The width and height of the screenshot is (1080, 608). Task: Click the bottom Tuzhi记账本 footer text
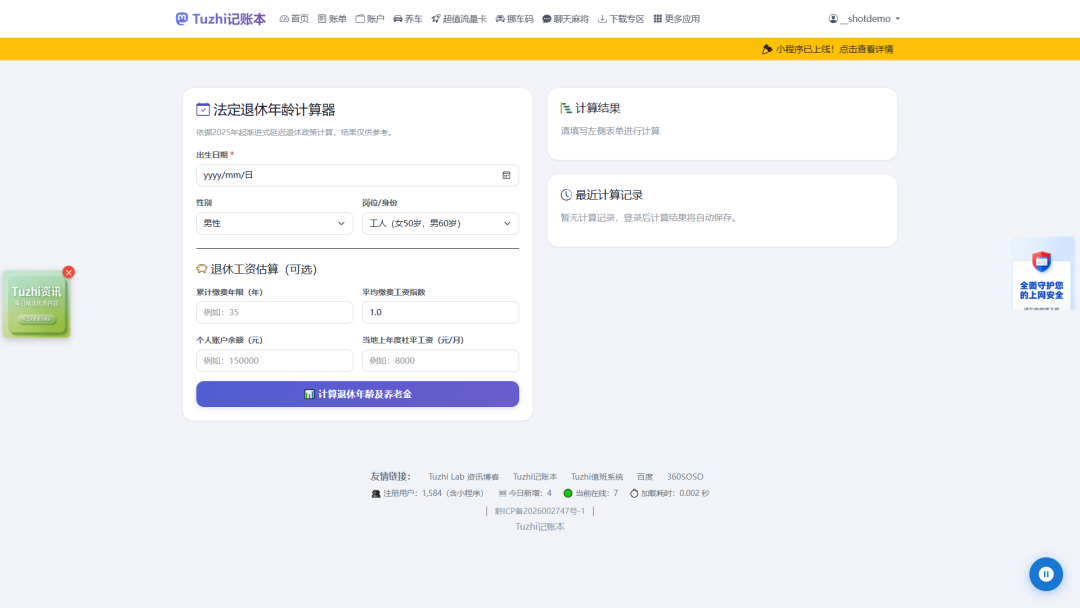540,527
